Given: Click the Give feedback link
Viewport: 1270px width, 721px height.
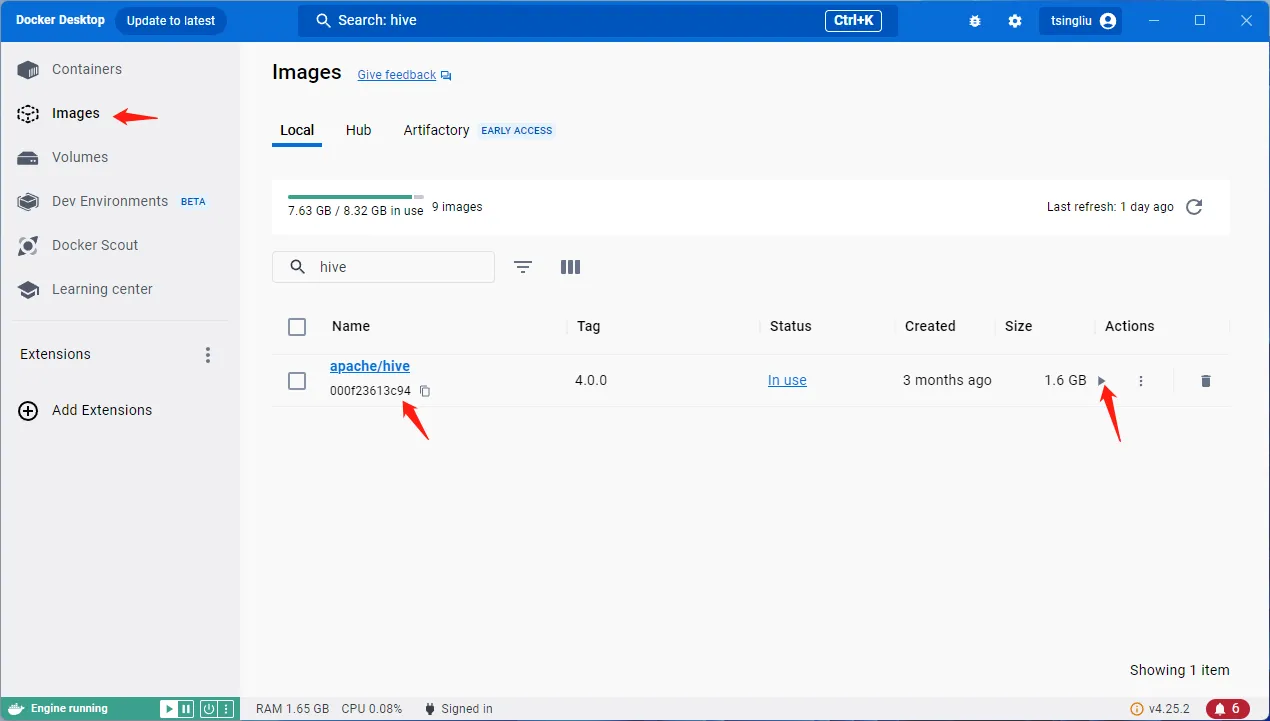Looking at the screenshot, I should (x=397, y=75).
